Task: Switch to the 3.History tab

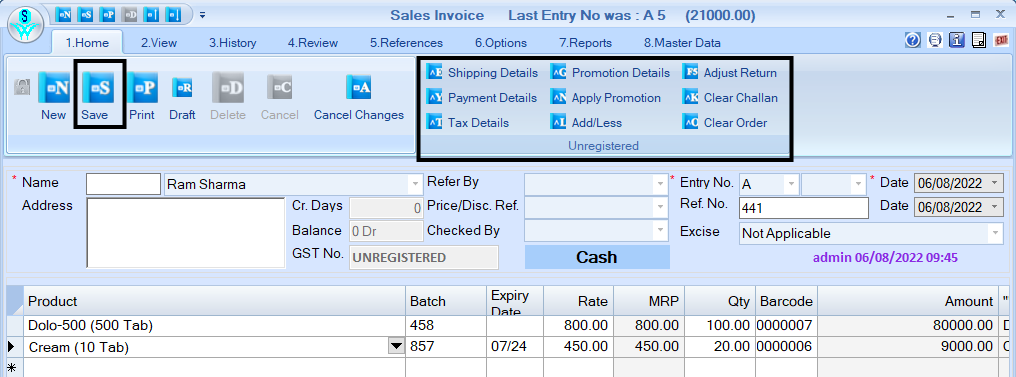Action: click(x=233, y=43)
